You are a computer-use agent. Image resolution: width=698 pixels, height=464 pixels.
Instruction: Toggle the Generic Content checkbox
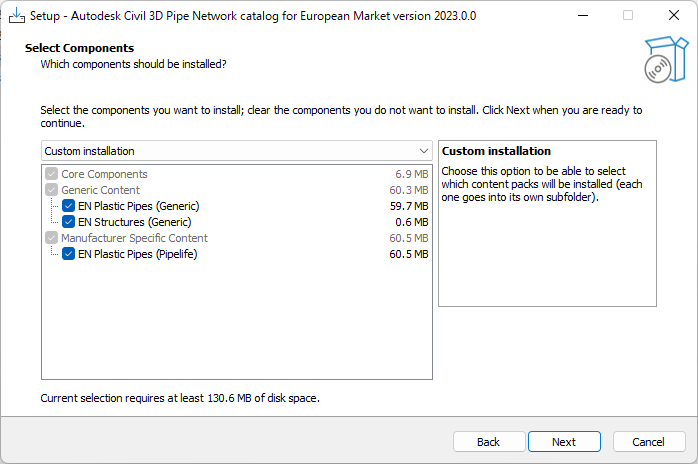(52, 190)
